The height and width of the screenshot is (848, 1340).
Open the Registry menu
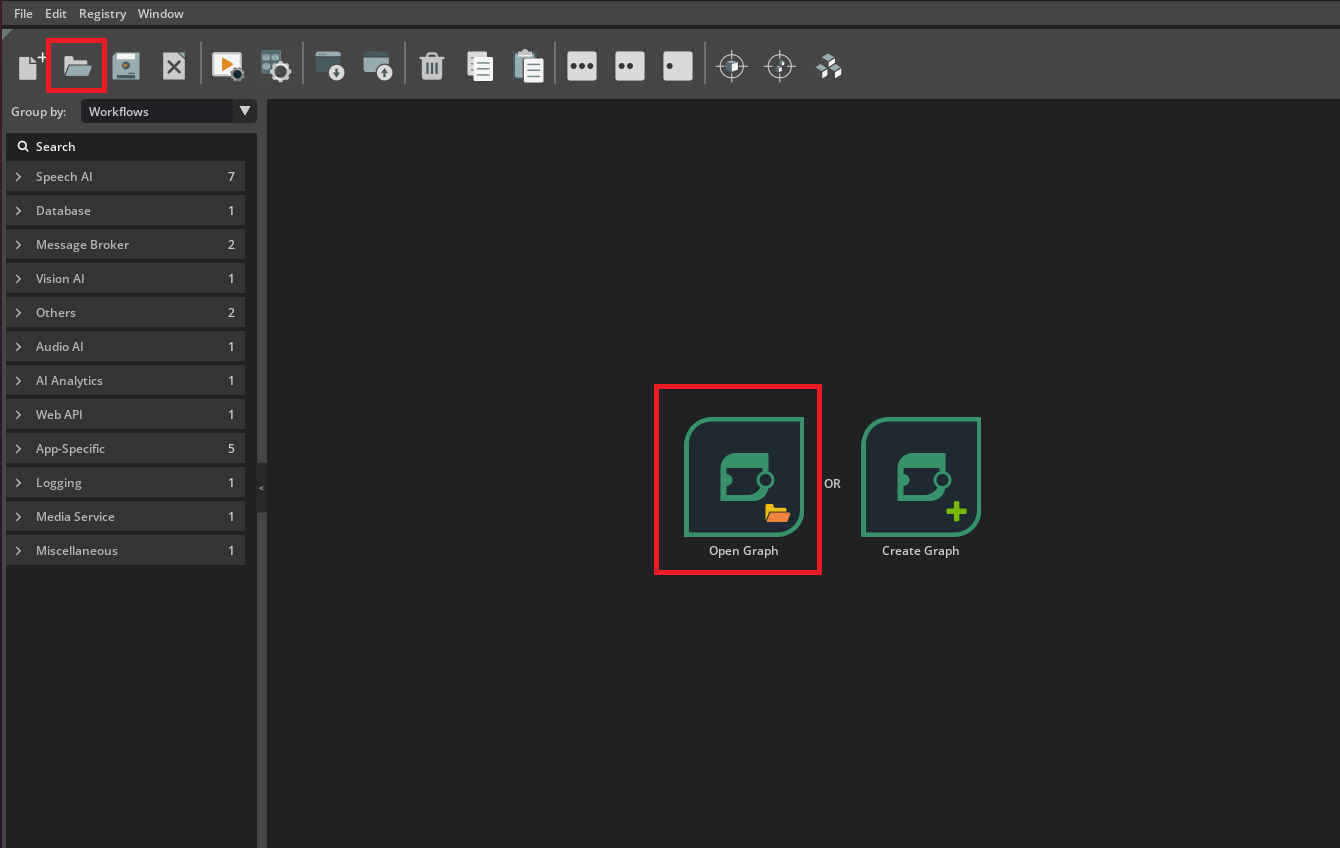click(x=102, y=14)
